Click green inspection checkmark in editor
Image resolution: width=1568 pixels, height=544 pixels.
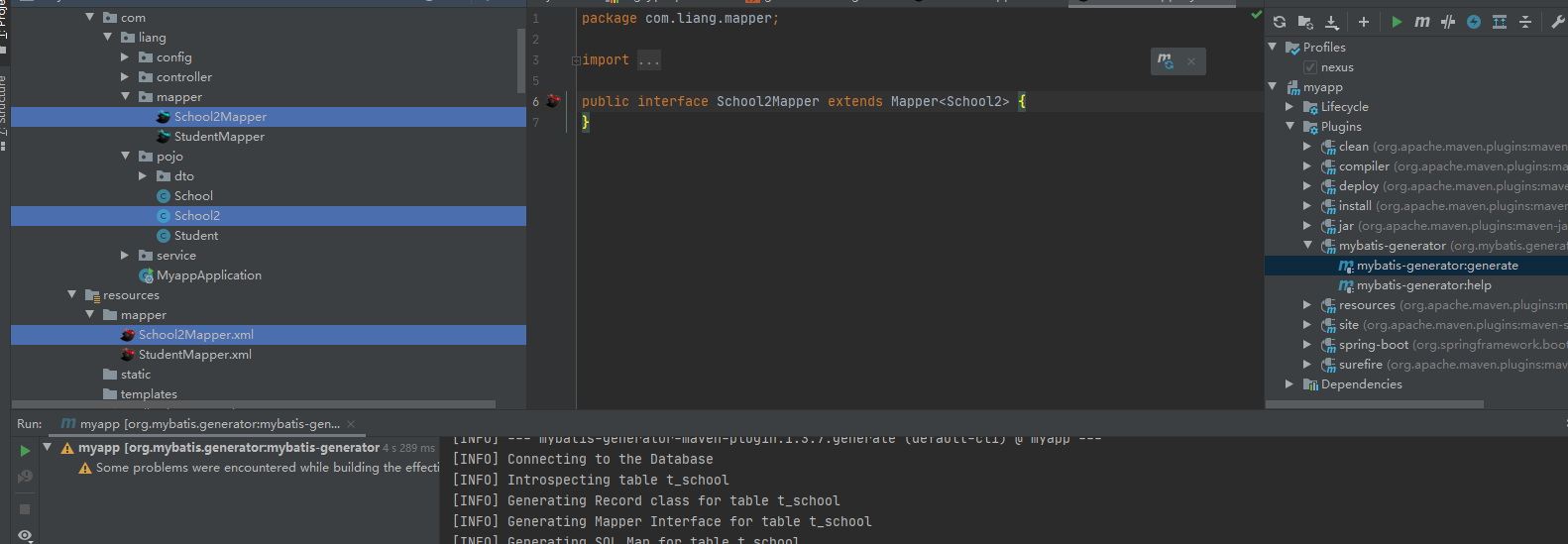click(1257, 15)
